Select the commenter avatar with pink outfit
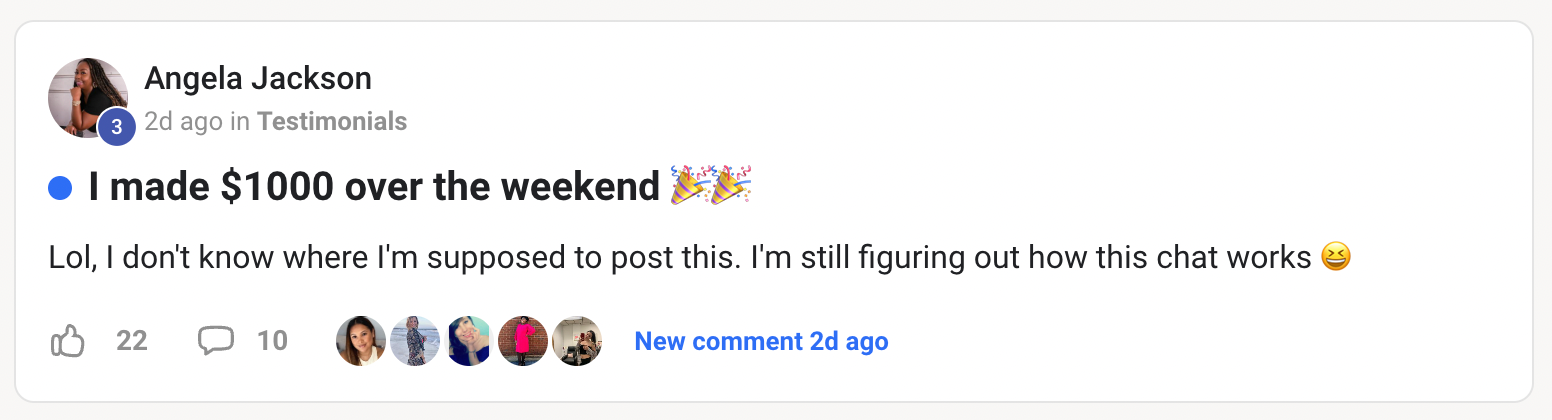Image resolution: width=1552 pixels, height=420 pixels. [x=523, y=341]
